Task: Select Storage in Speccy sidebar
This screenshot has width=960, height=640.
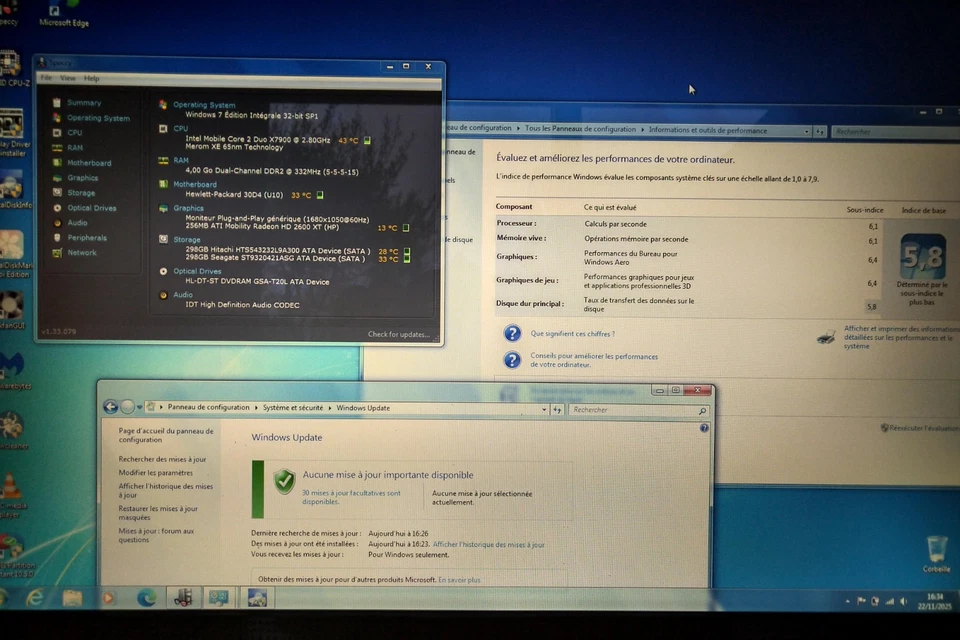Action: pyautogui.click(x=81, y=192)
